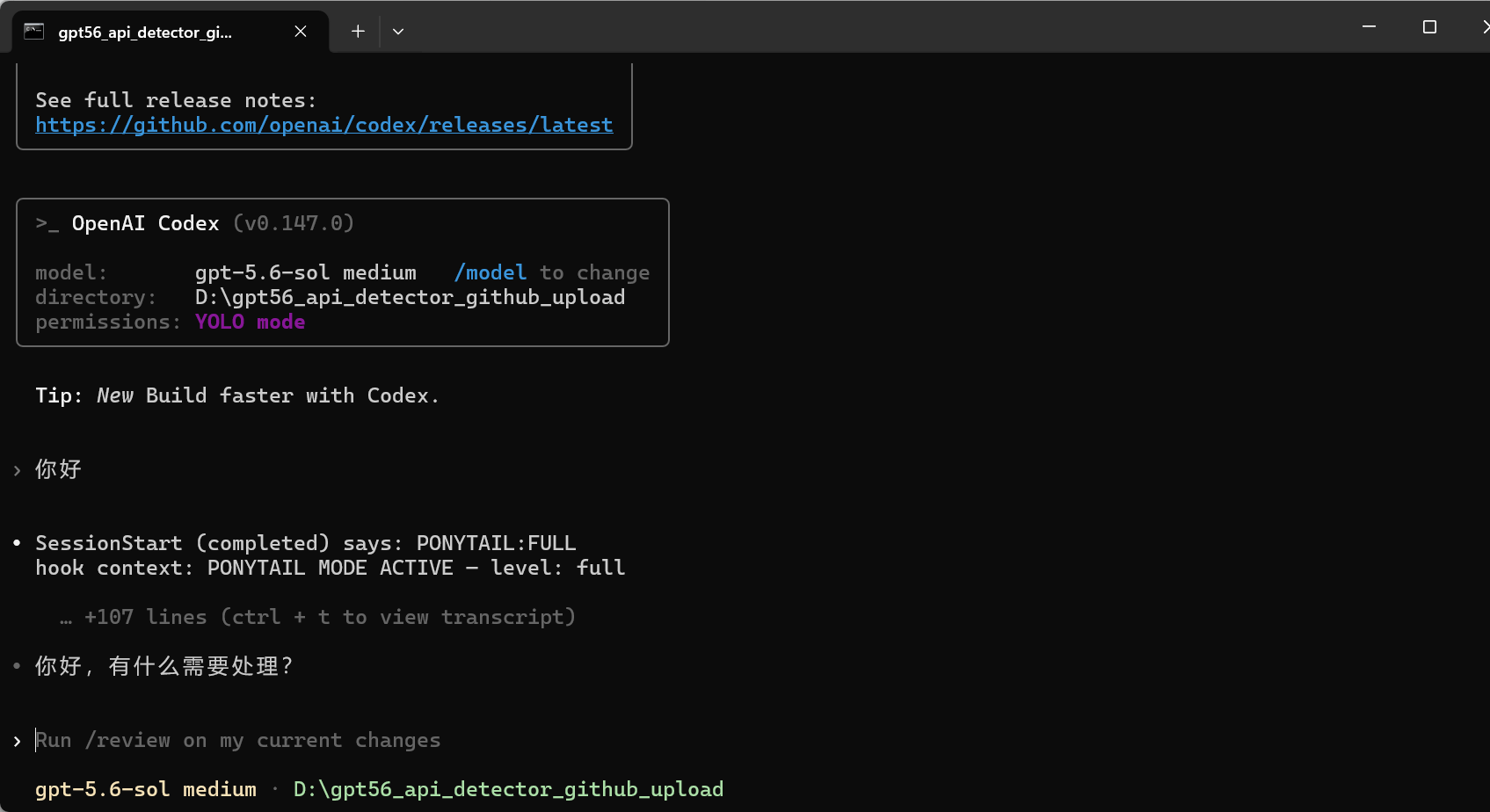The image size is (1490, 812).
Task: Expand the new tab profile dropdown
Action: click(x=398, y=32)
